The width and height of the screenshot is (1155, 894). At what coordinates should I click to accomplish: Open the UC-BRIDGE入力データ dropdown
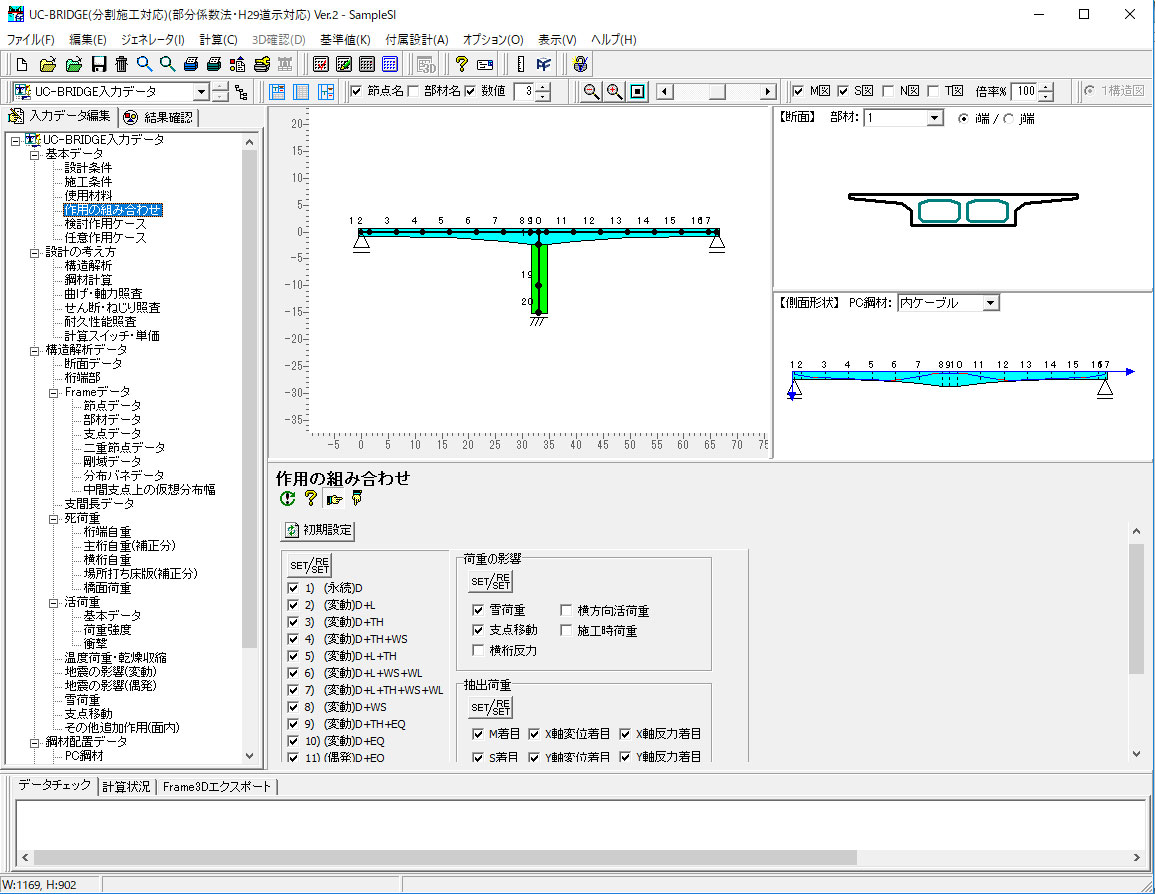pyautogui.click(x=201, y=92)
